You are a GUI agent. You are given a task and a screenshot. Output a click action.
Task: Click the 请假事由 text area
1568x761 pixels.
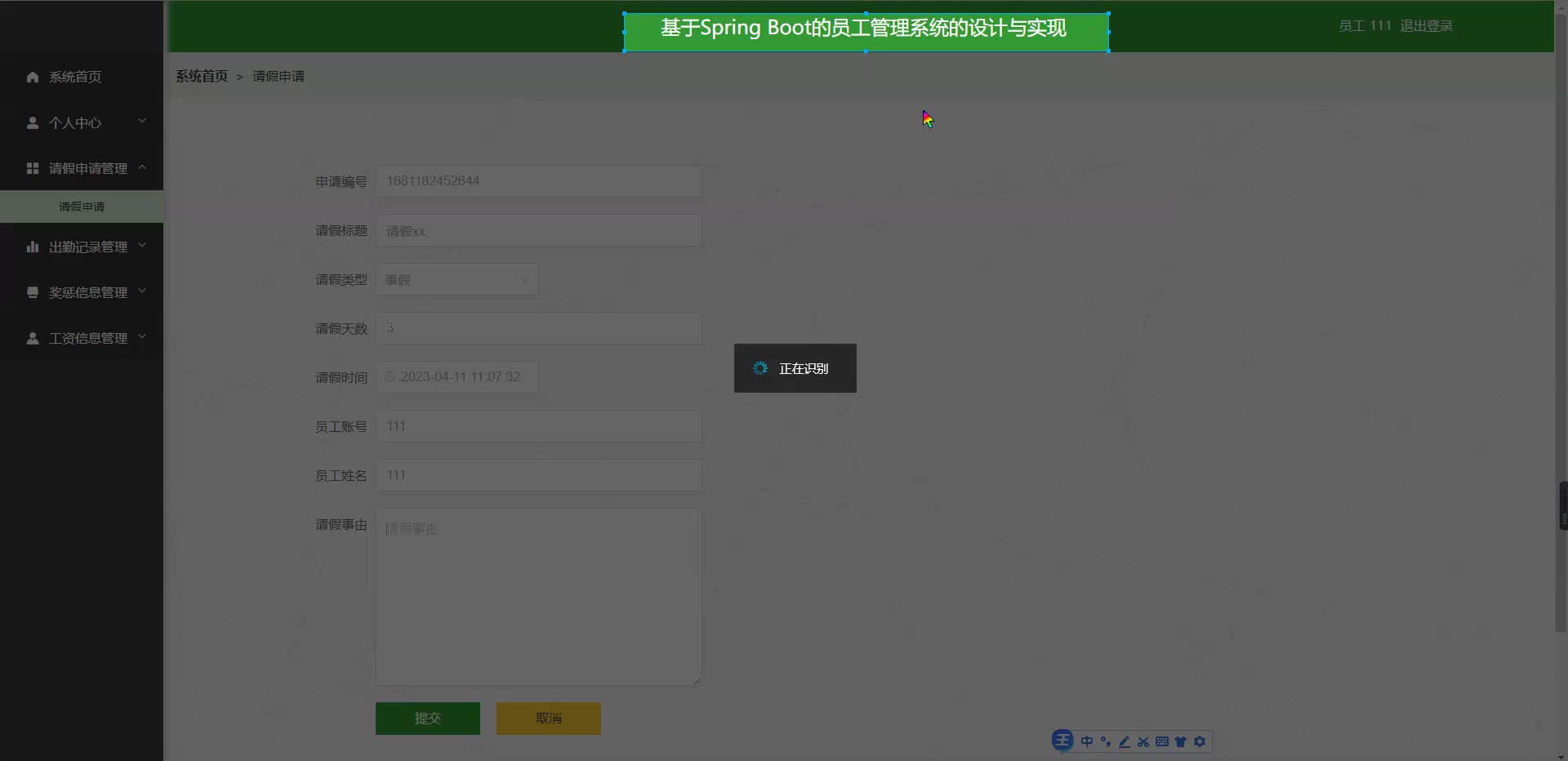pos(539,597)
